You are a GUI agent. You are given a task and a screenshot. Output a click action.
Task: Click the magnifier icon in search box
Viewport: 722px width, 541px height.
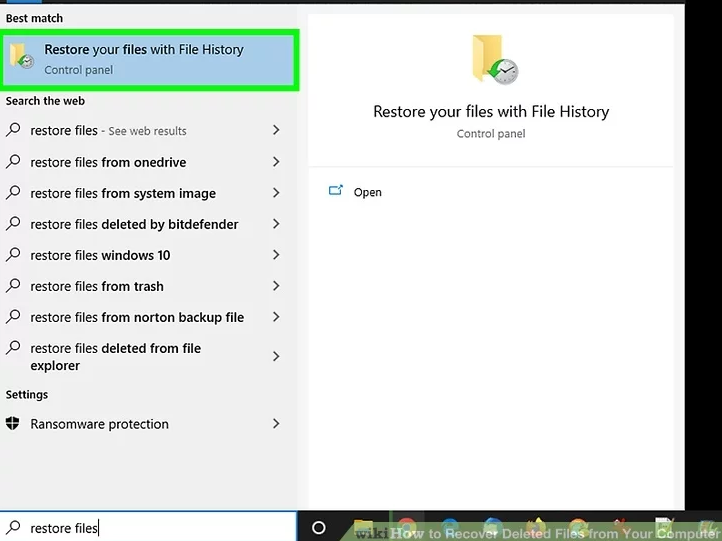click(x=14, y=528)
